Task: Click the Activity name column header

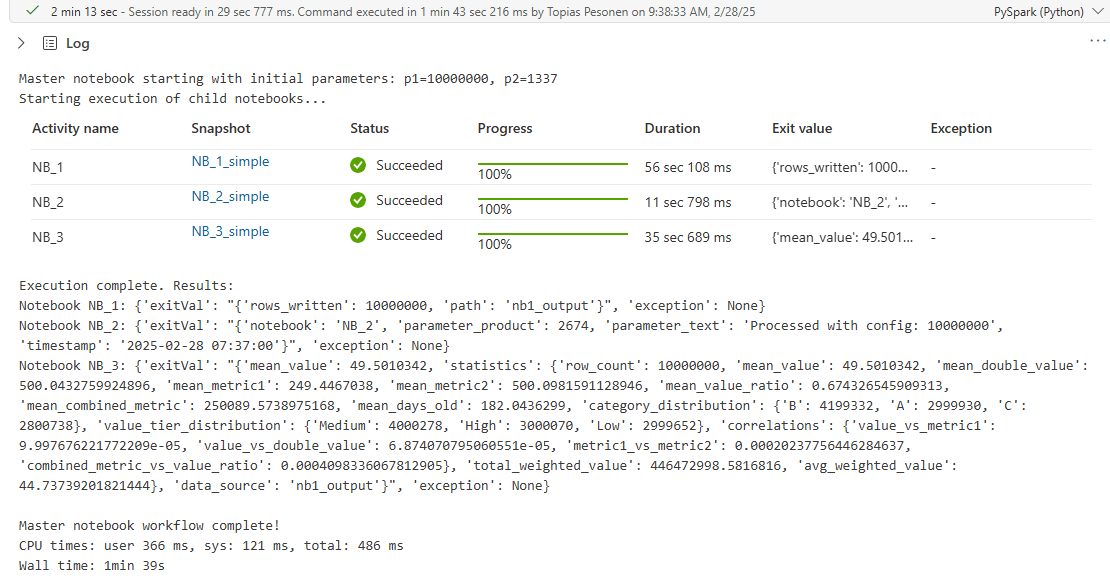Action: tap(75, 129)
